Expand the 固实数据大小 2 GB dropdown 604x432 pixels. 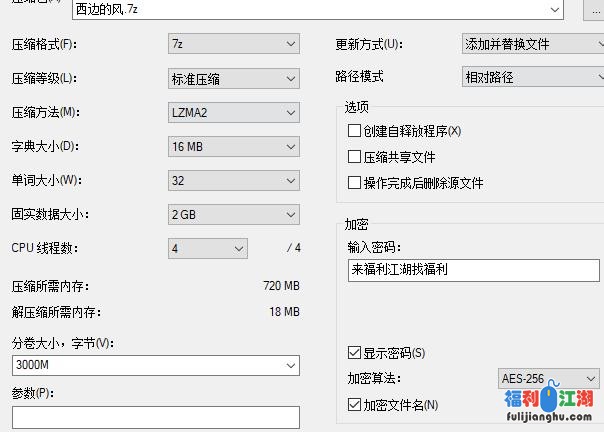pos(234,214)
